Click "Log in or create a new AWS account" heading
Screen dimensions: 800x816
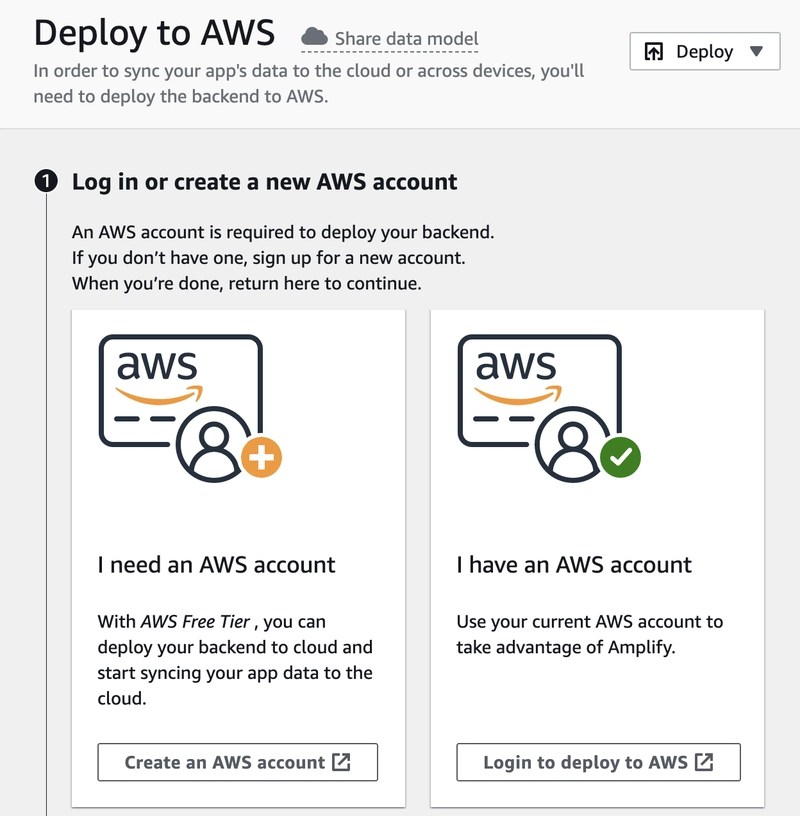(265, 182)
